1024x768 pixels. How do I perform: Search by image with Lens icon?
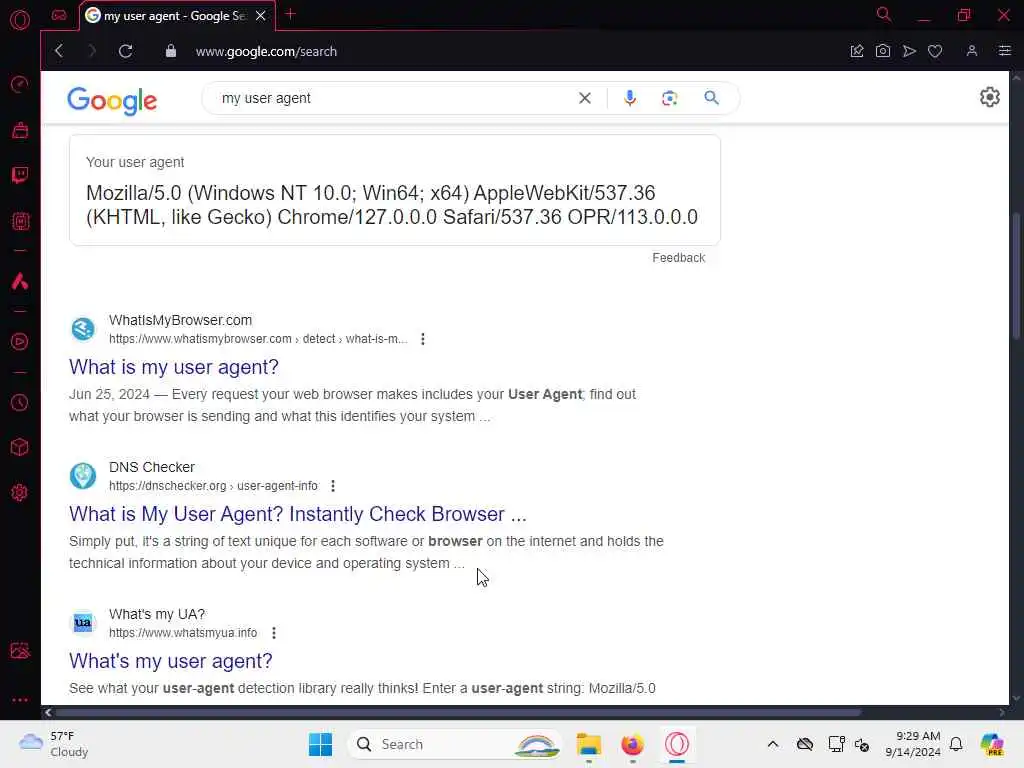[669, 98]
